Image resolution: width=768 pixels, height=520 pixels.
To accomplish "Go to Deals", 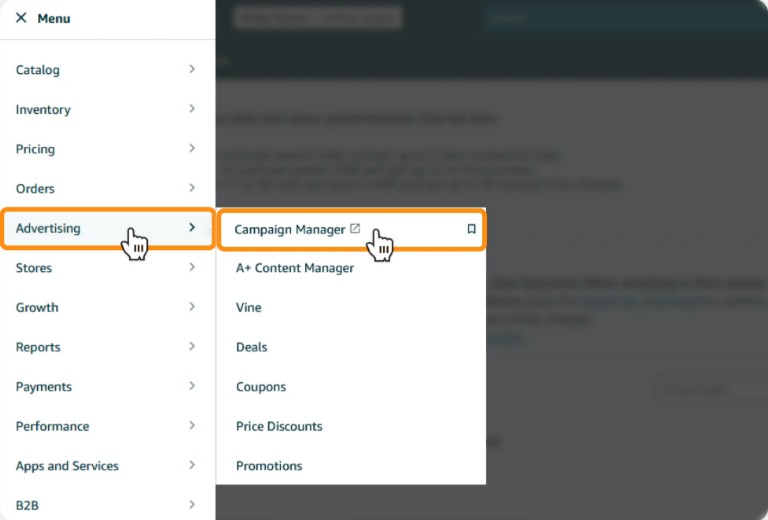I will (252, 347).
